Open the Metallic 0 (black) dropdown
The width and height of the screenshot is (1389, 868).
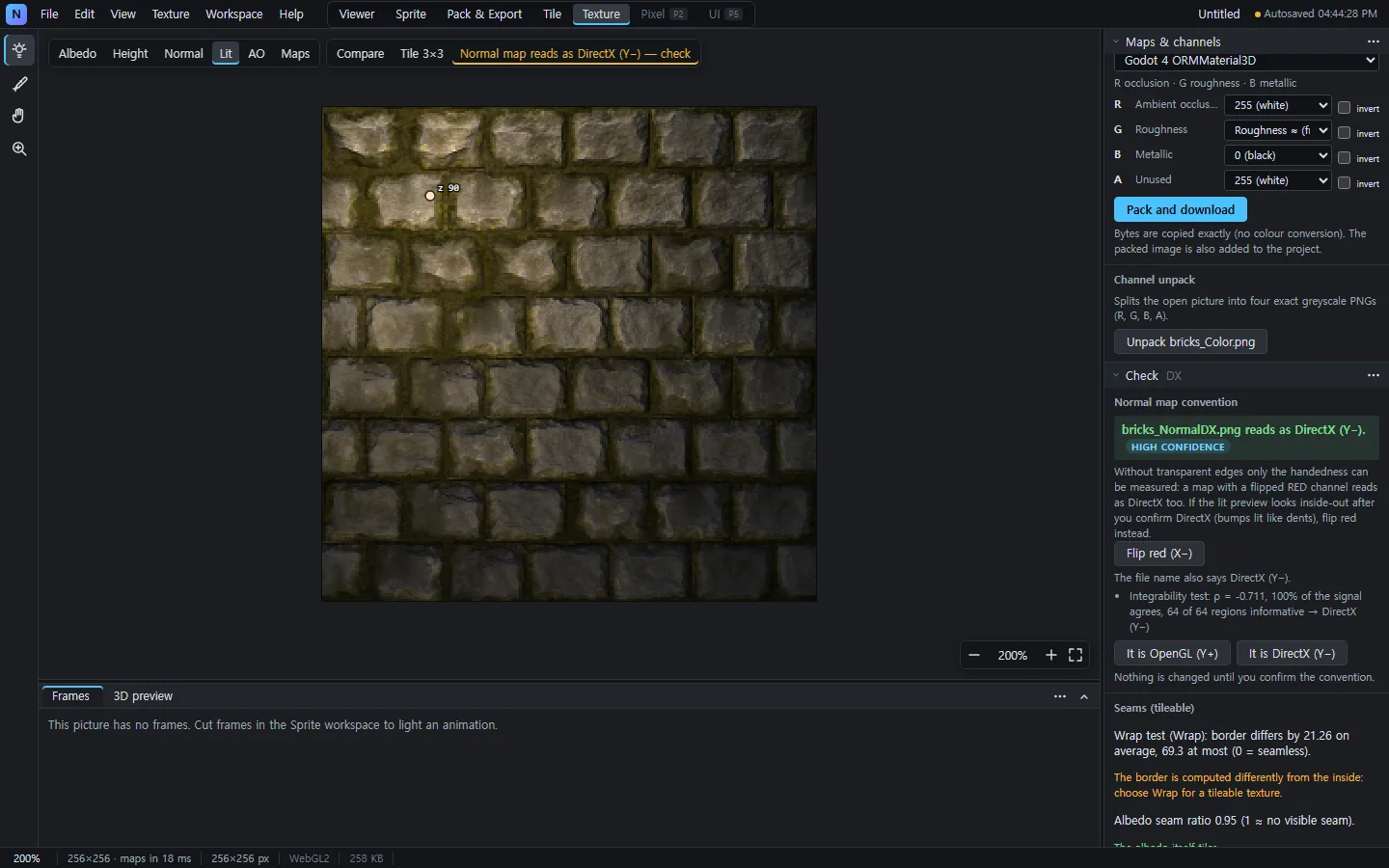click(x=1278, y=155)
